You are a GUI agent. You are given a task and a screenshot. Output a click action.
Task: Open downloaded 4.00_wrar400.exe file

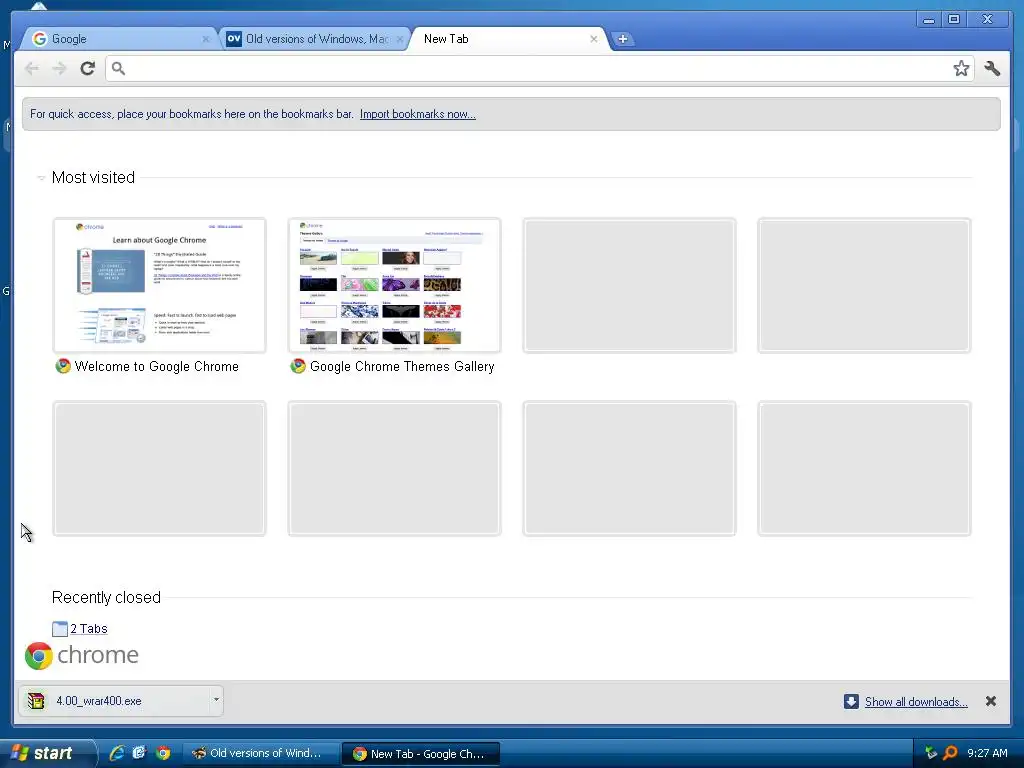pos(114,701)
